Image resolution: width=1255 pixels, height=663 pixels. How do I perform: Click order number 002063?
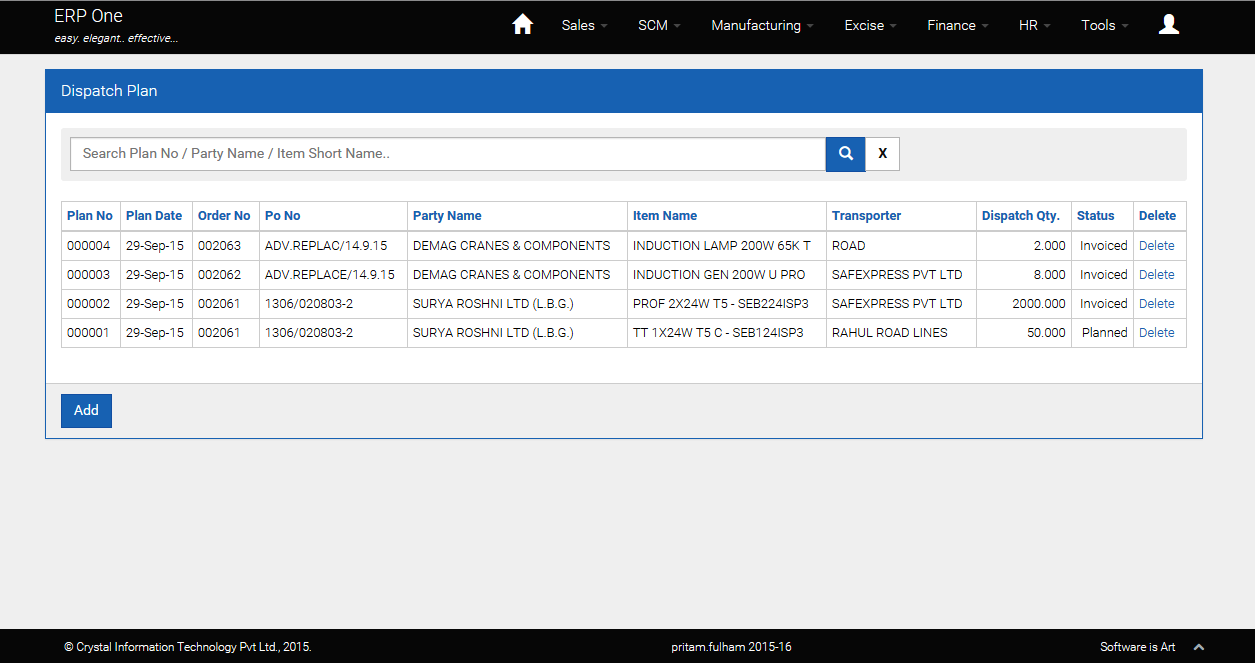coord(219,246)
